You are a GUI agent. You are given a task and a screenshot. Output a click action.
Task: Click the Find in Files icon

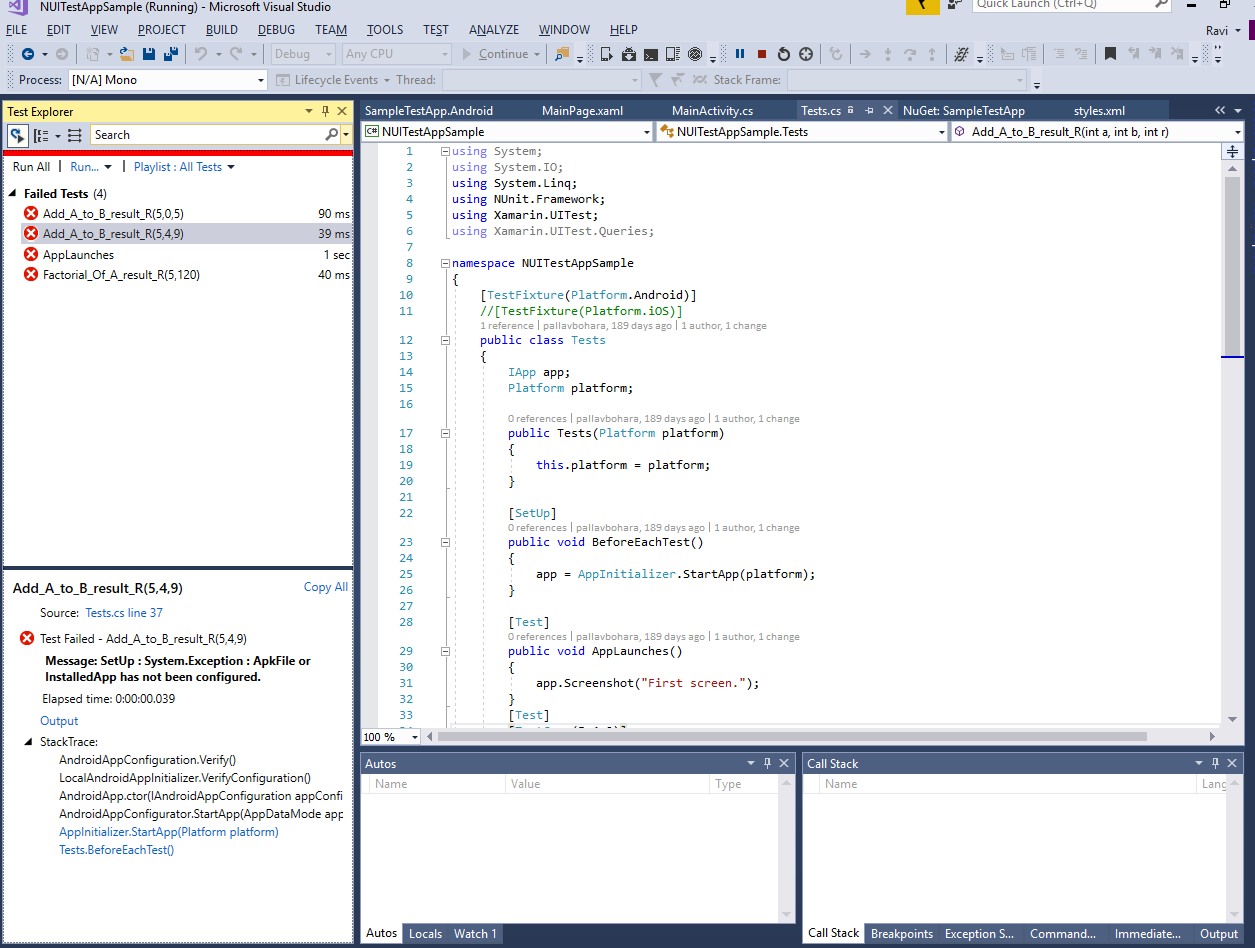(562, 54)
